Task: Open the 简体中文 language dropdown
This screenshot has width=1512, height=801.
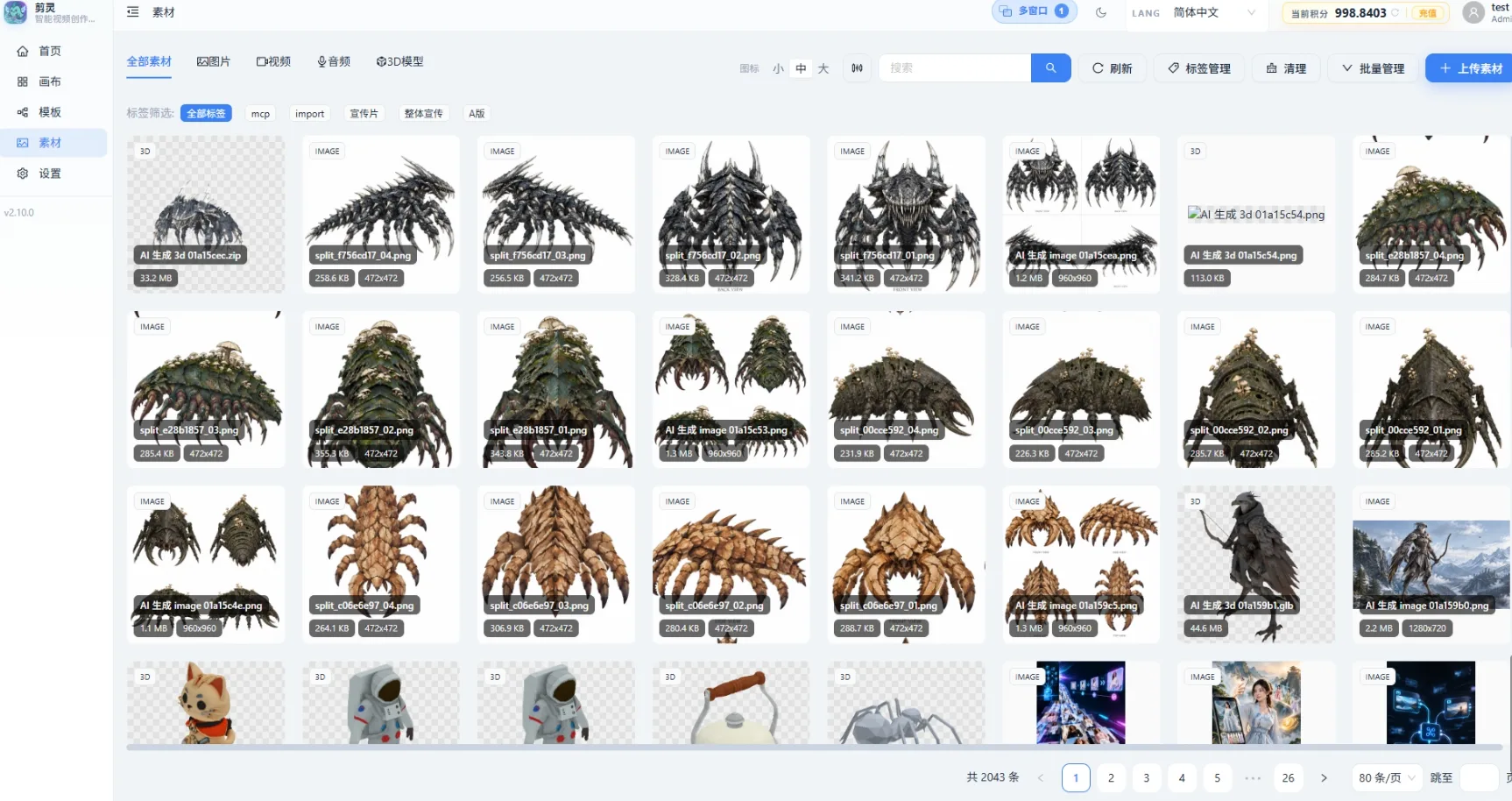Action: (1214, 12)
